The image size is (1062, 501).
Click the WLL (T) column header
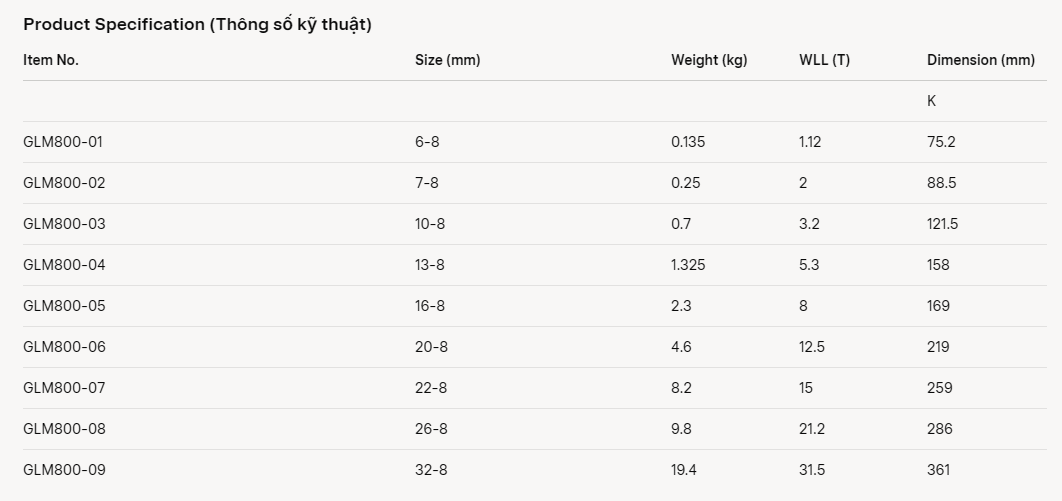824,60
